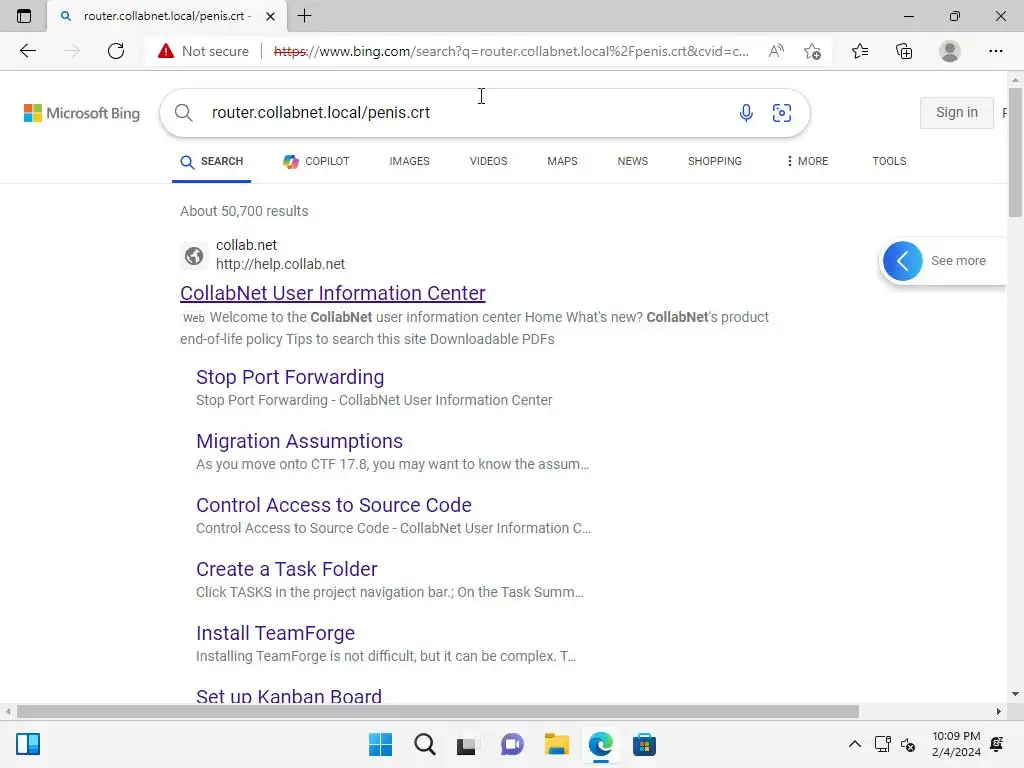1024x768 pixels.
Task: Switch to the Images tab
Action: click(409, 161)
